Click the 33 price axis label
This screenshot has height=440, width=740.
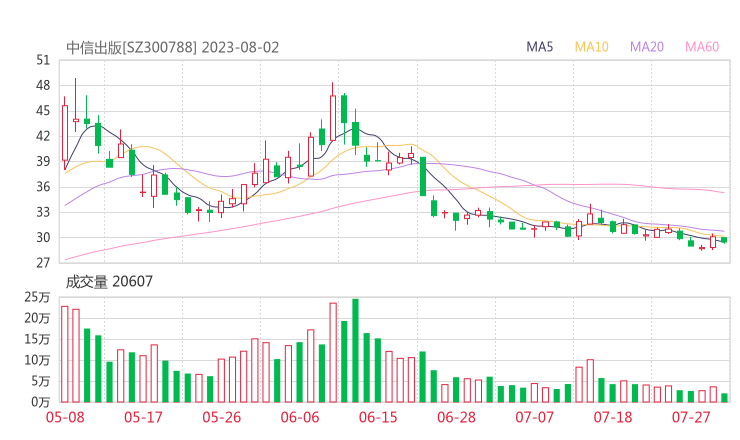[x=43, y=212]
